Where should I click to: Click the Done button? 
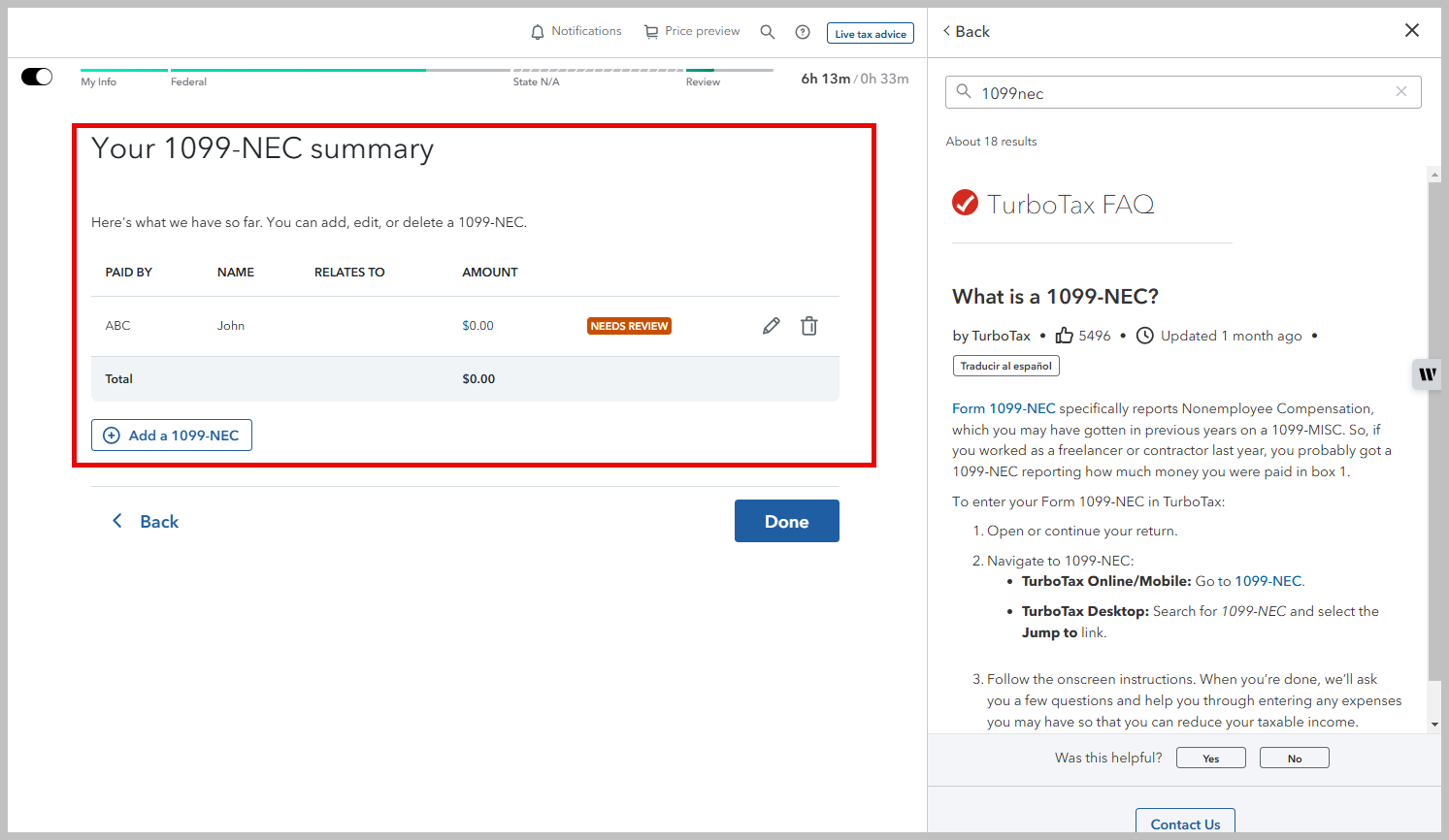pos(786,521)
